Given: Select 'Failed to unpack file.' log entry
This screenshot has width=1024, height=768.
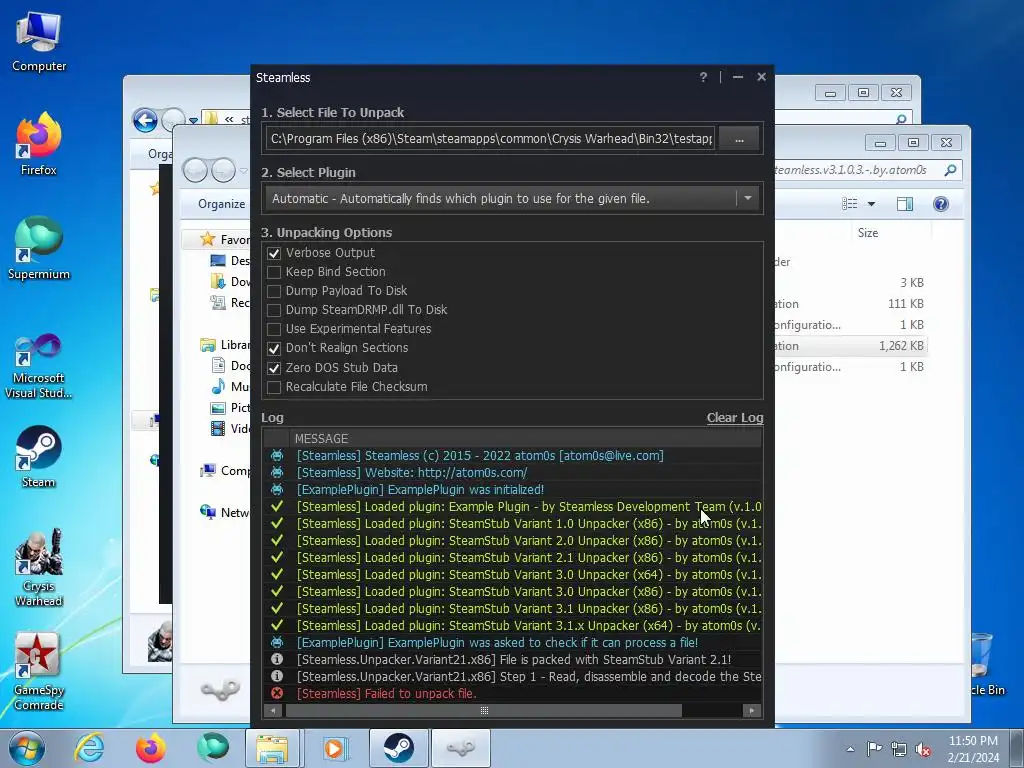Looking at the screenshot, I should click(x=513, y=694).
